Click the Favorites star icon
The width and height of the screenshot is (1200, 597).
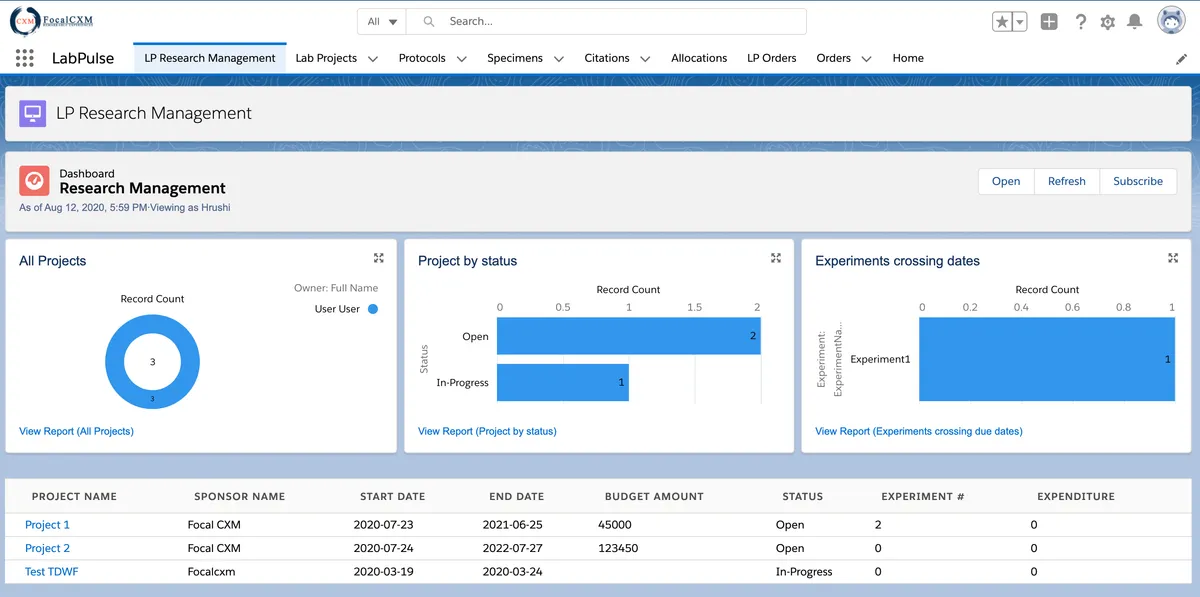(1002, 21)
